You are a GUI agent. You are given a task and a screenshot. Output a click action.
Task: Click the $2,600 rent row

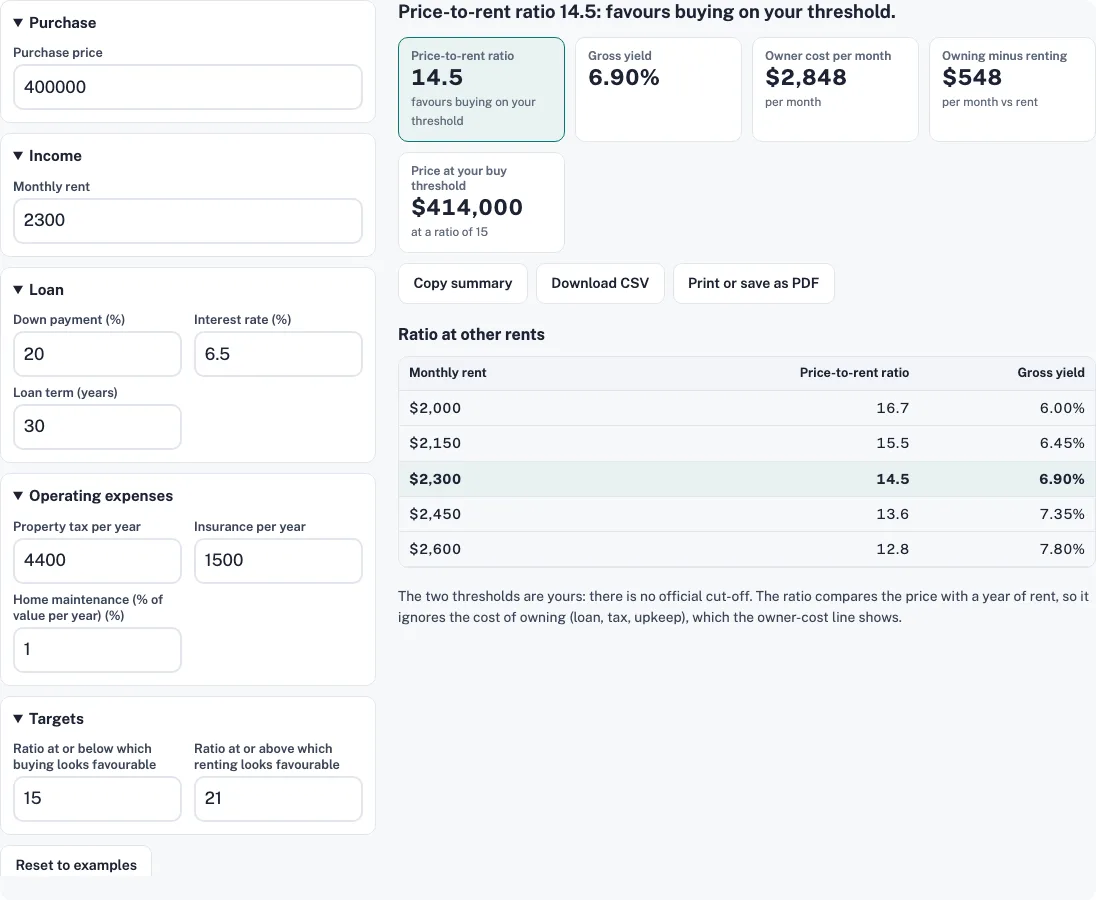747,549
